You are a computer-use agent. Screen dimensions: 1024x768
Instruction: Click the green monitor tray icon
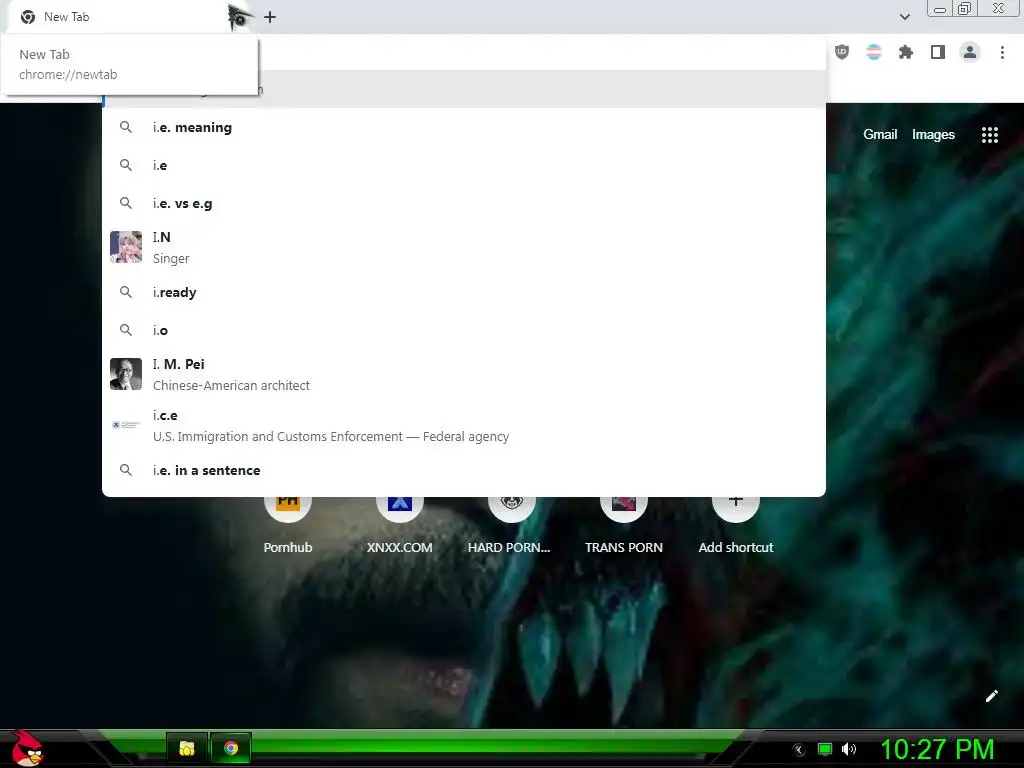pyautogui.click(x=825, y=749)
